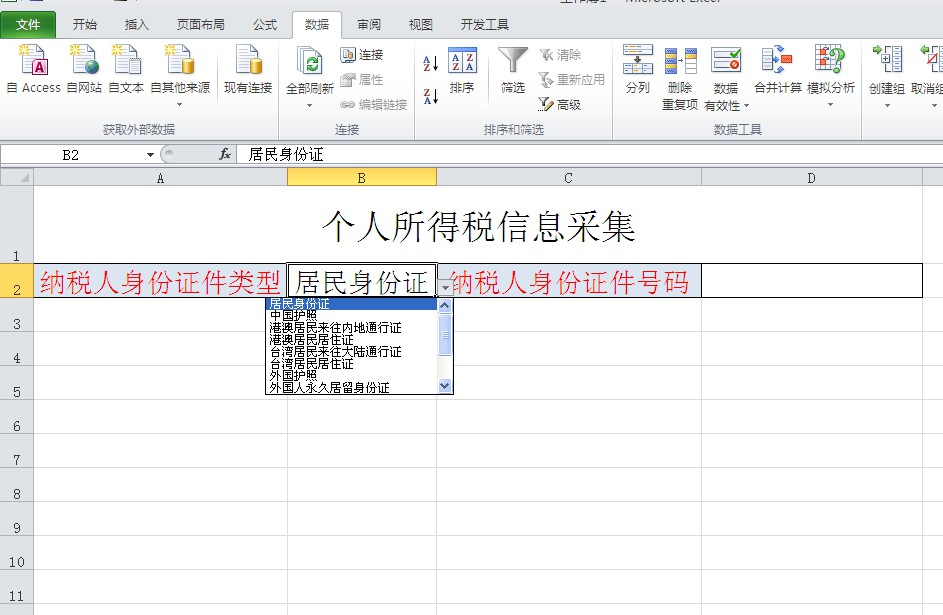Click the select-all corner button
Image resolution: width=943 pixels, height=615 pixels.
coord(17,178)
